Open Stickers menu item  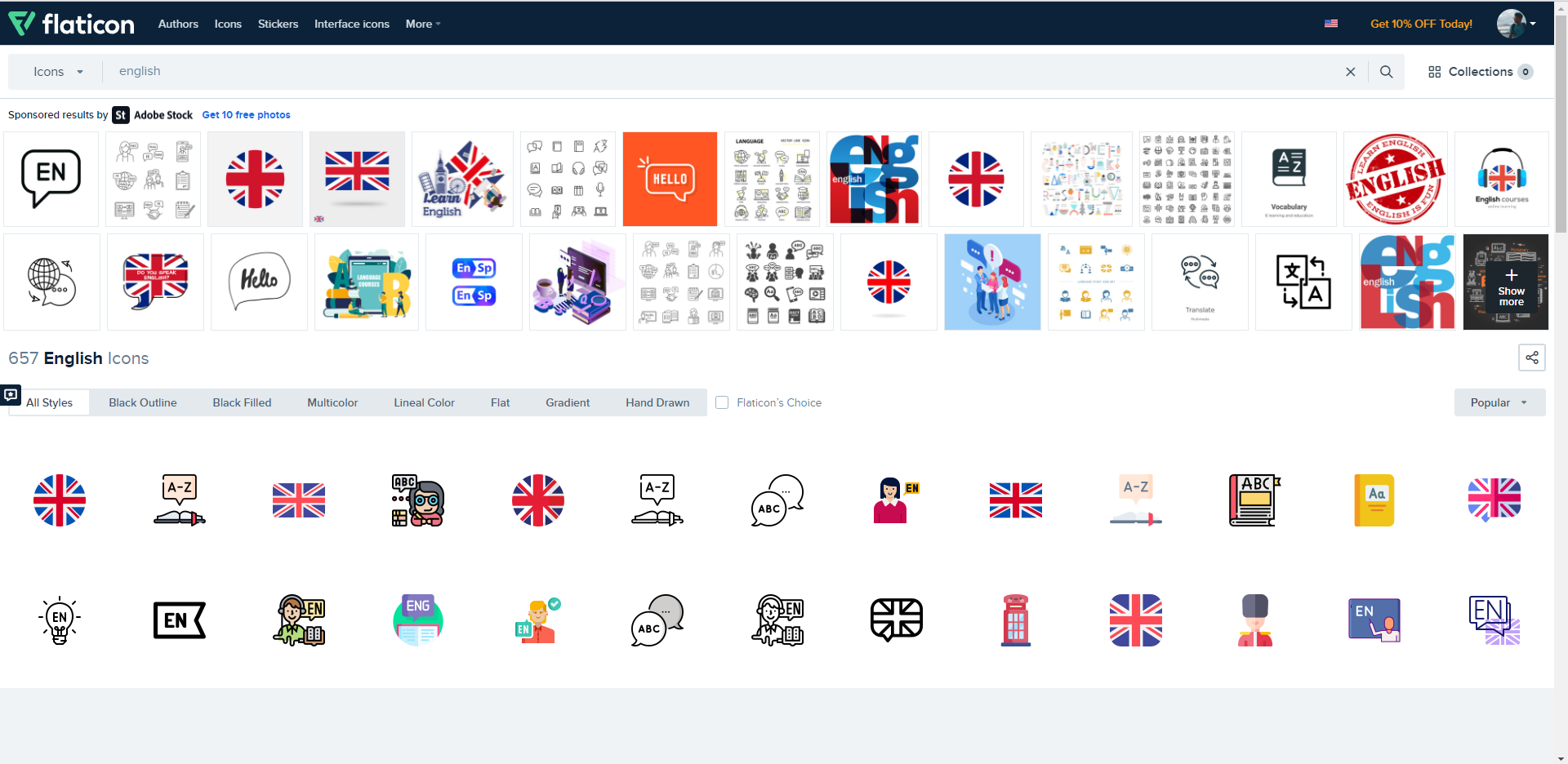[x=278, y=24]
